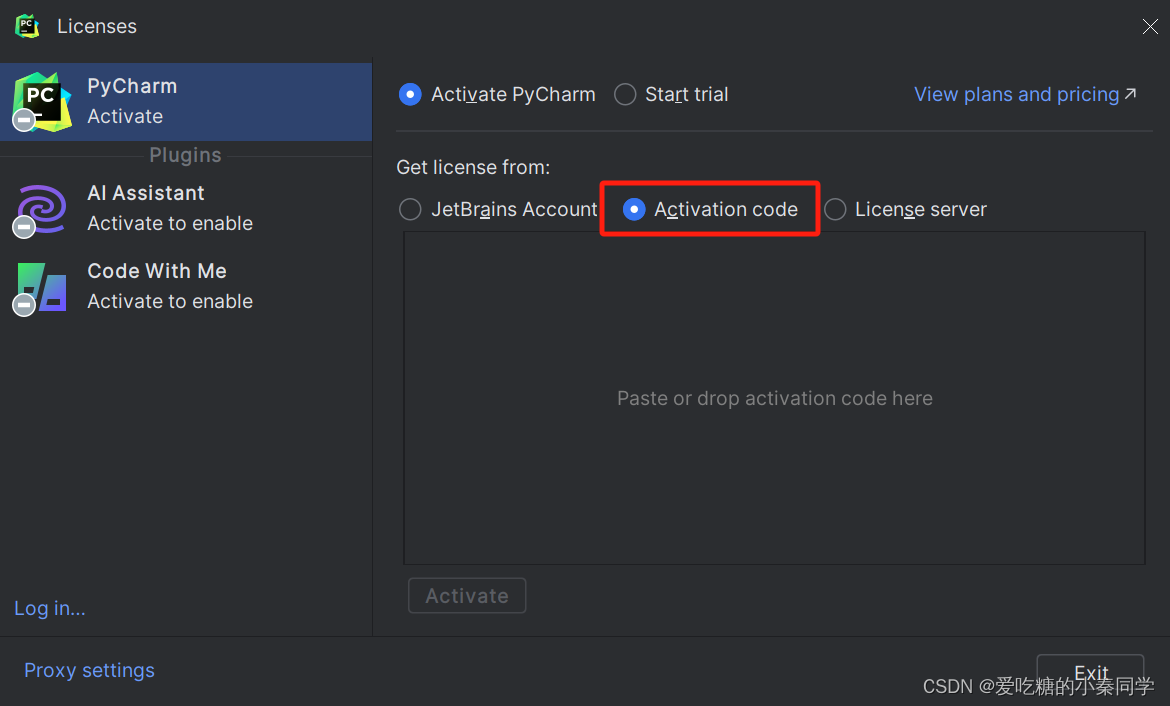Screen dimensions: 1170x706
Task: Select Code With Me plugin entry
Action: 186,286
